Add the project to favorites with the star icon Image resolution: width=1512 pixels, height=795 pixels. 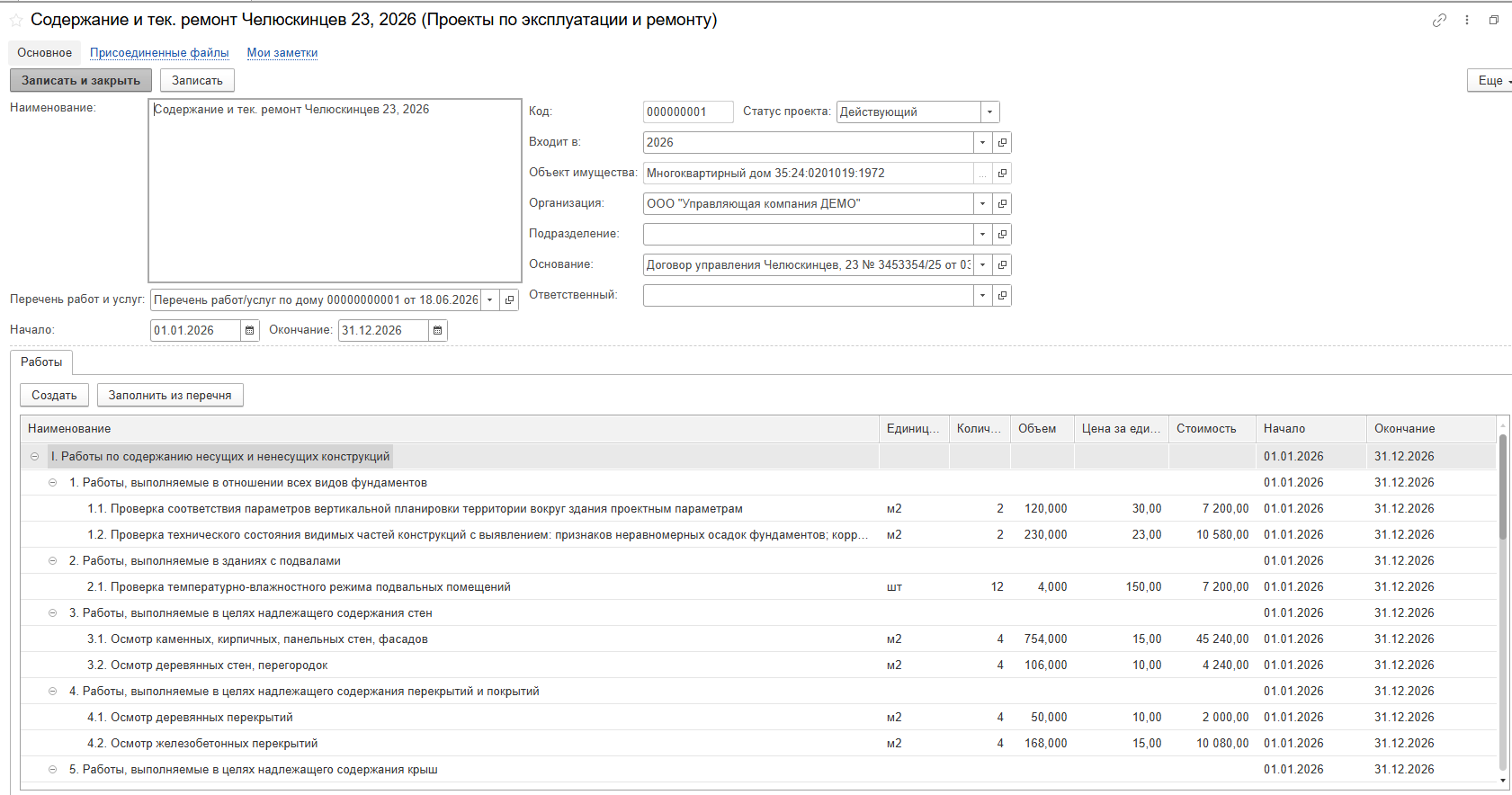16,20
